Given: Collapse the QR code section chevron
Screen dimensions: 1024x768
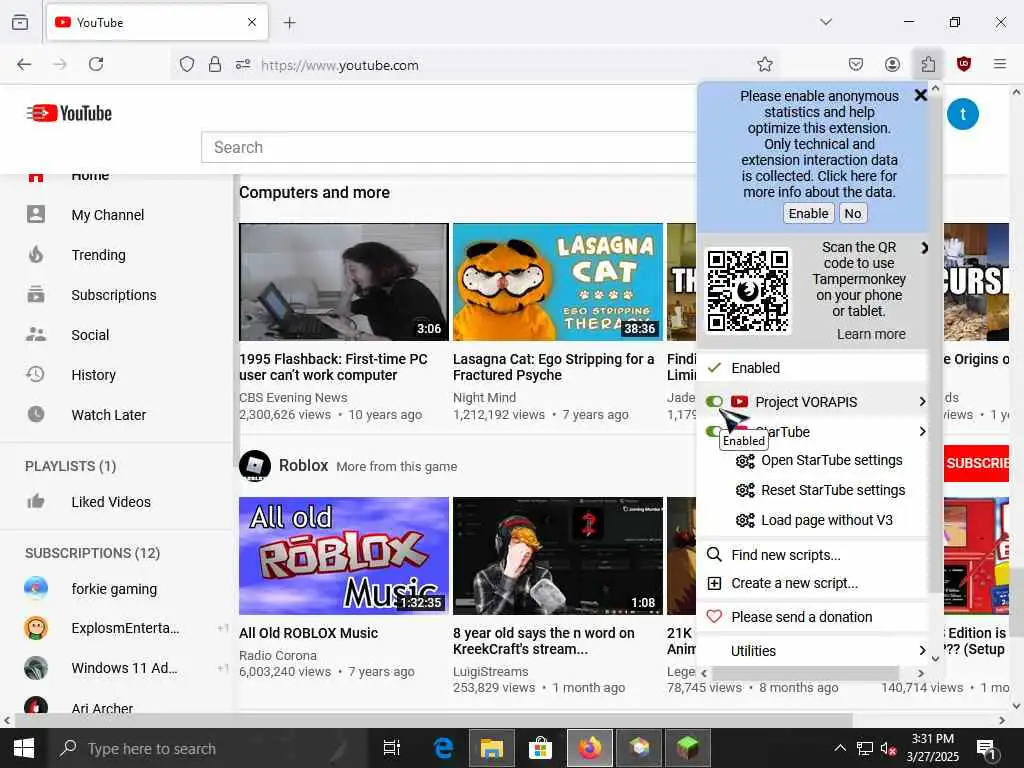Looking at the screenshot, I should click(924, 248).
